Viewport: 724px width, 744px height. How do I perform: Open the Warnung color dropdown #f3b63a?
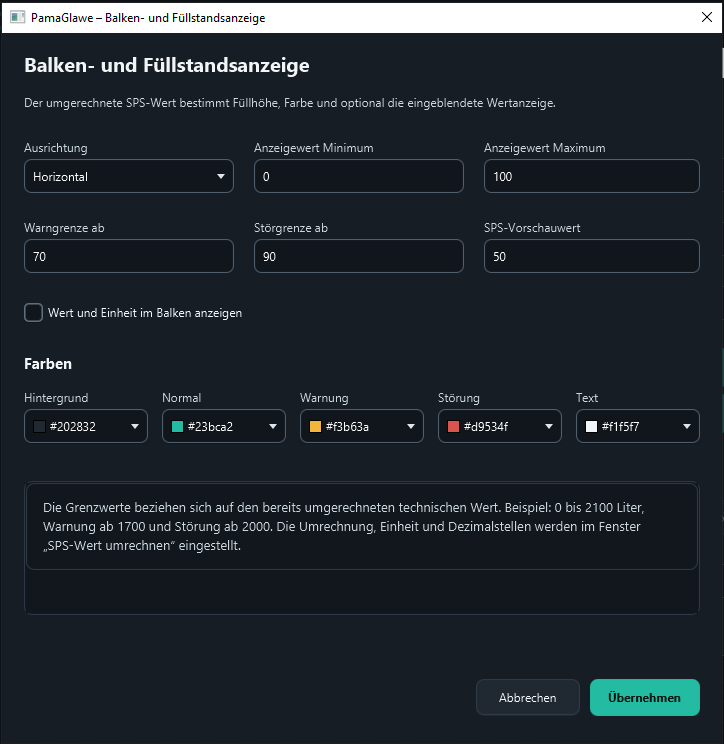click(x=362, y=426)
